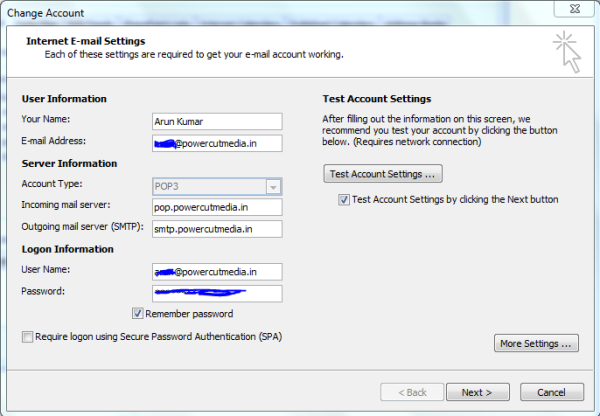Open the Account Type dropdown
The height and width of the screenshot is (416, 600).
(x=272, y=185)
